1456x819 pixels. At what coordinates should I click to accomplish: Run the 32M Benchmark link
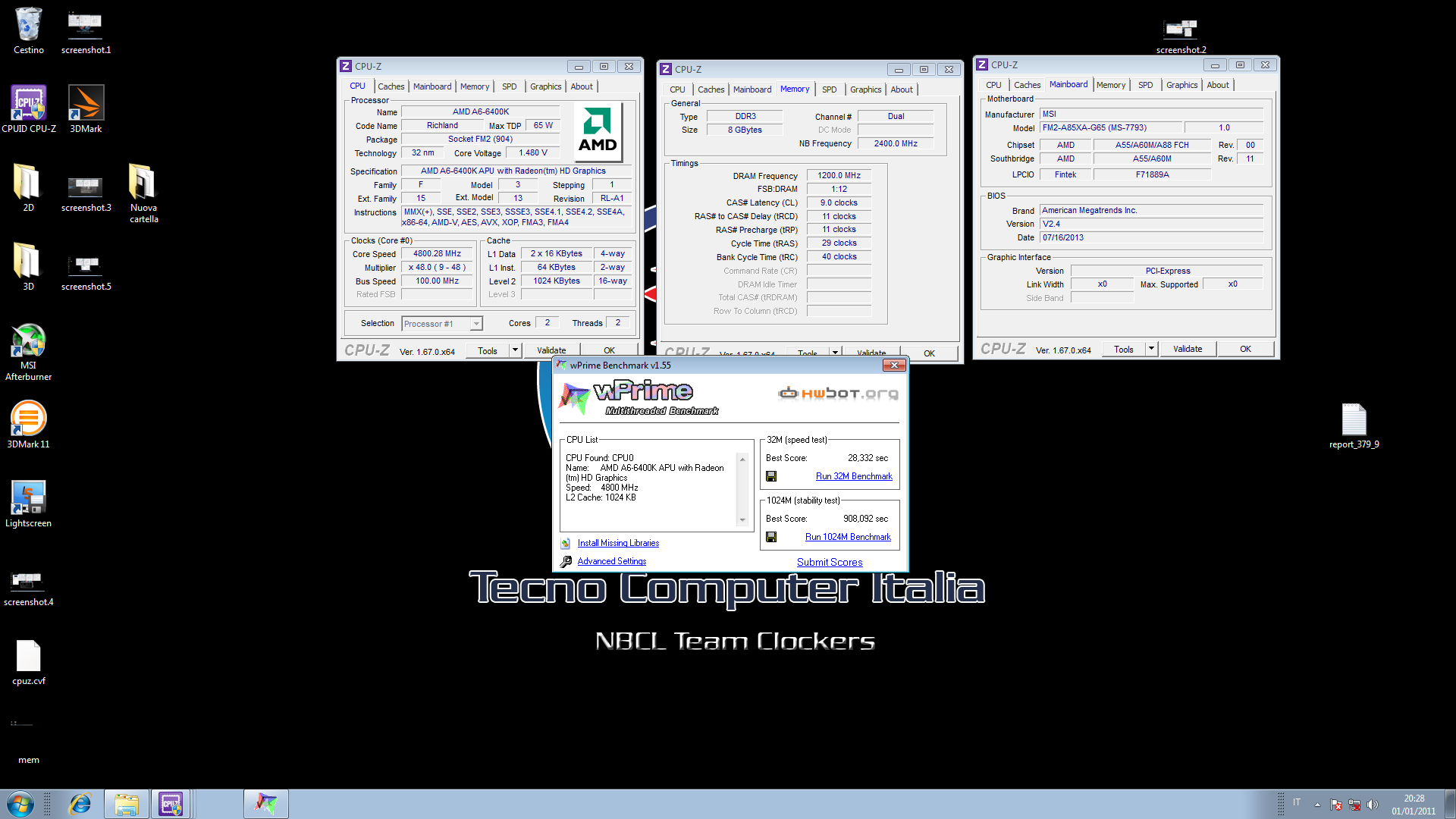[x=854, y=476]
